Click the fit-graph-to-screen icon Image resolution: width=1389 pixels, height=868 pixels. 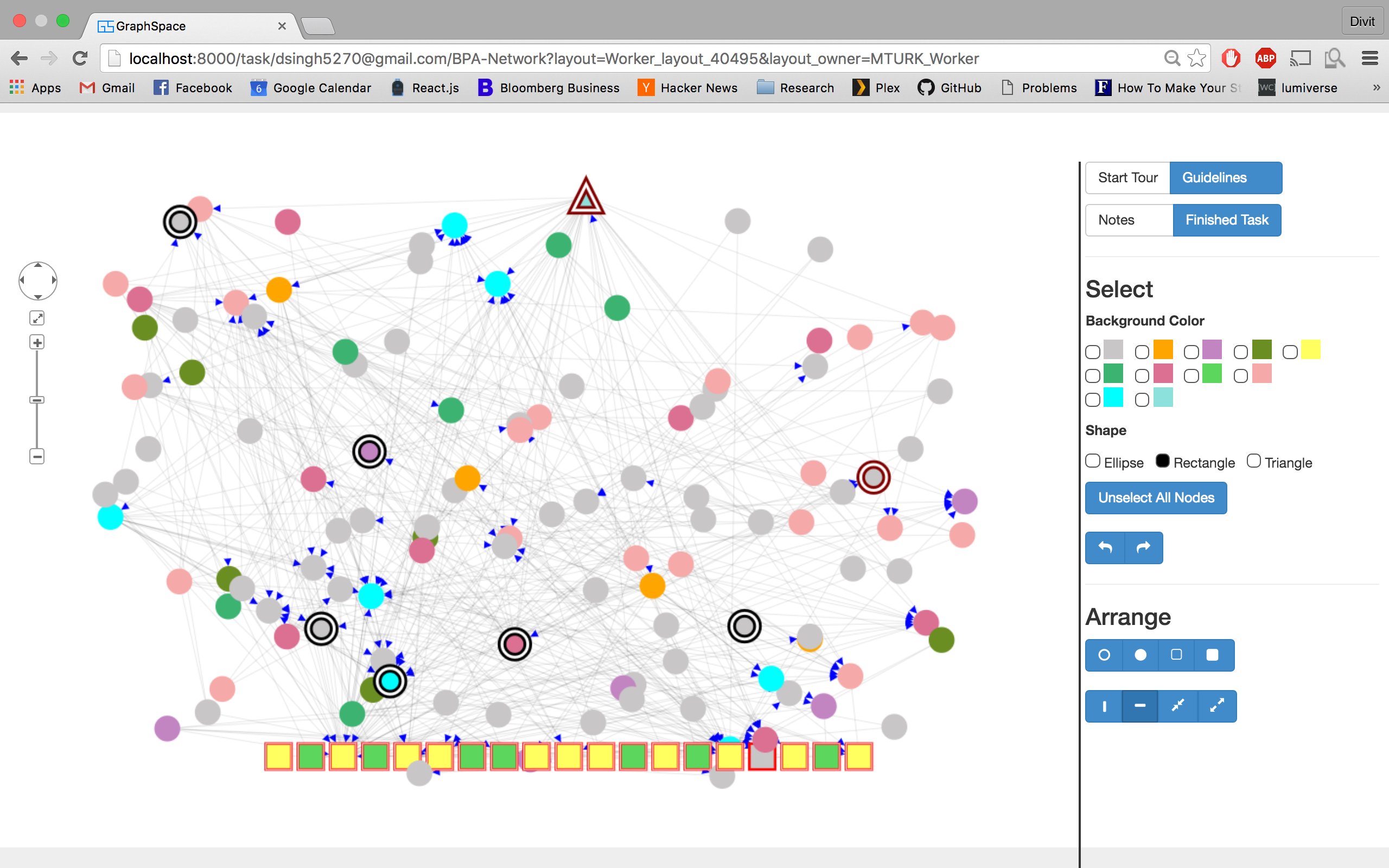(37, 318)
